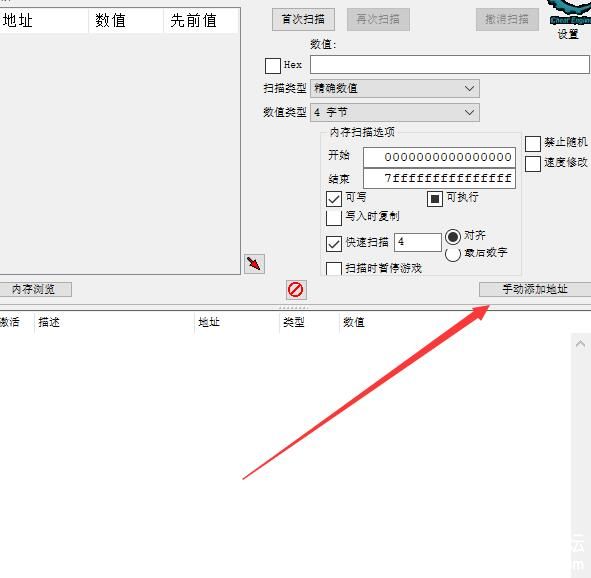Click the 首次扫描 first scan button

[303, 19]
